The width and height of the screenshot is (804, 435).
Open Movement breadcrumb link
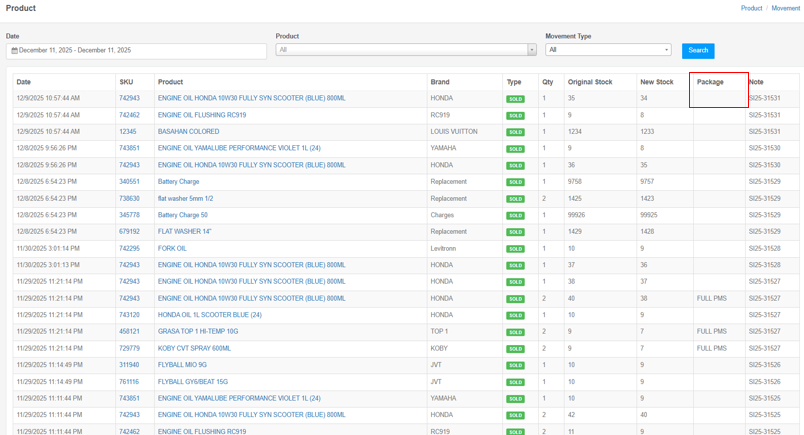785,8
